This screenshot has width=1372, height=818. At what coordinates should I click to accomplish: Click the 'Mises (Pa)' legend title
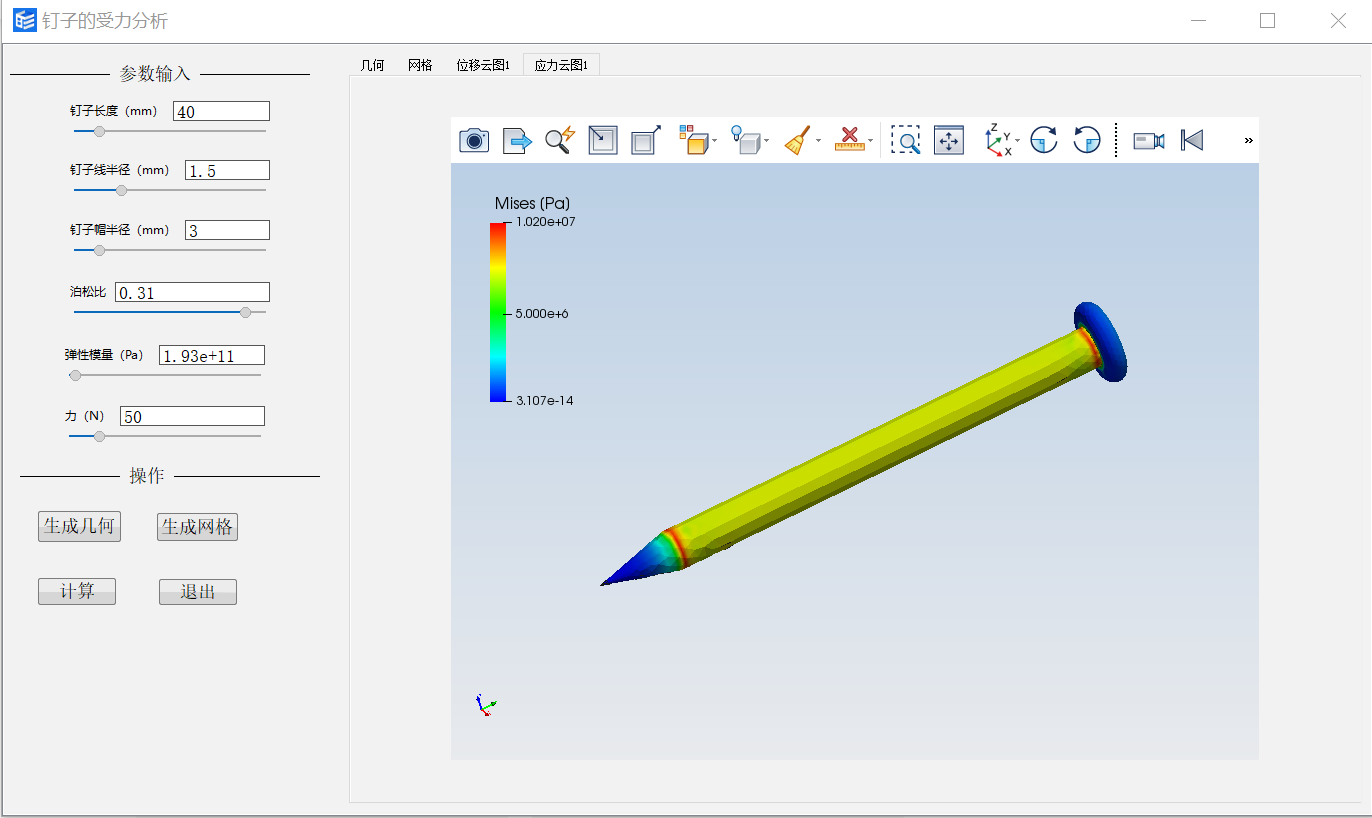click(x=533, y=203)
